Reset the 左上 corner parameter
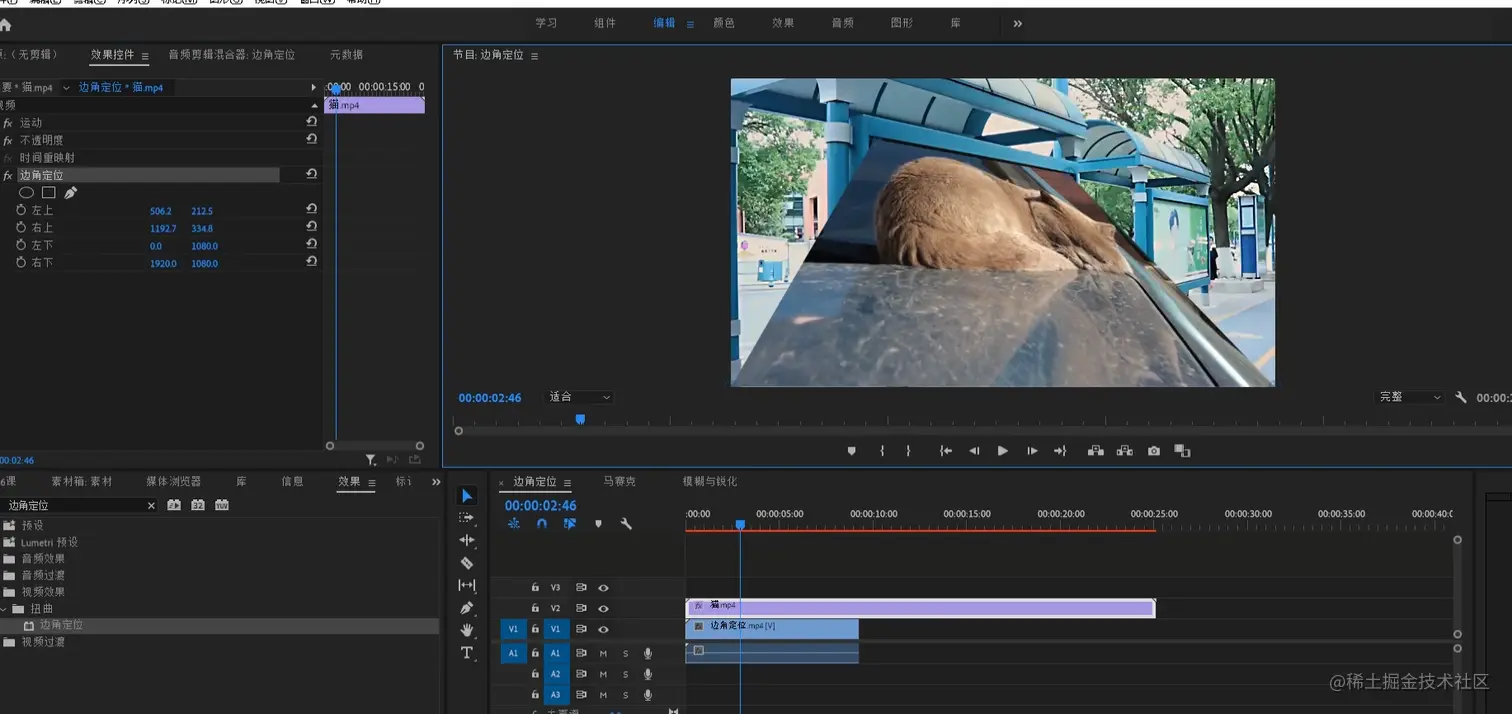Image resolution: width=1512 pixels, height=714 pixels. [x=312, y=210]
